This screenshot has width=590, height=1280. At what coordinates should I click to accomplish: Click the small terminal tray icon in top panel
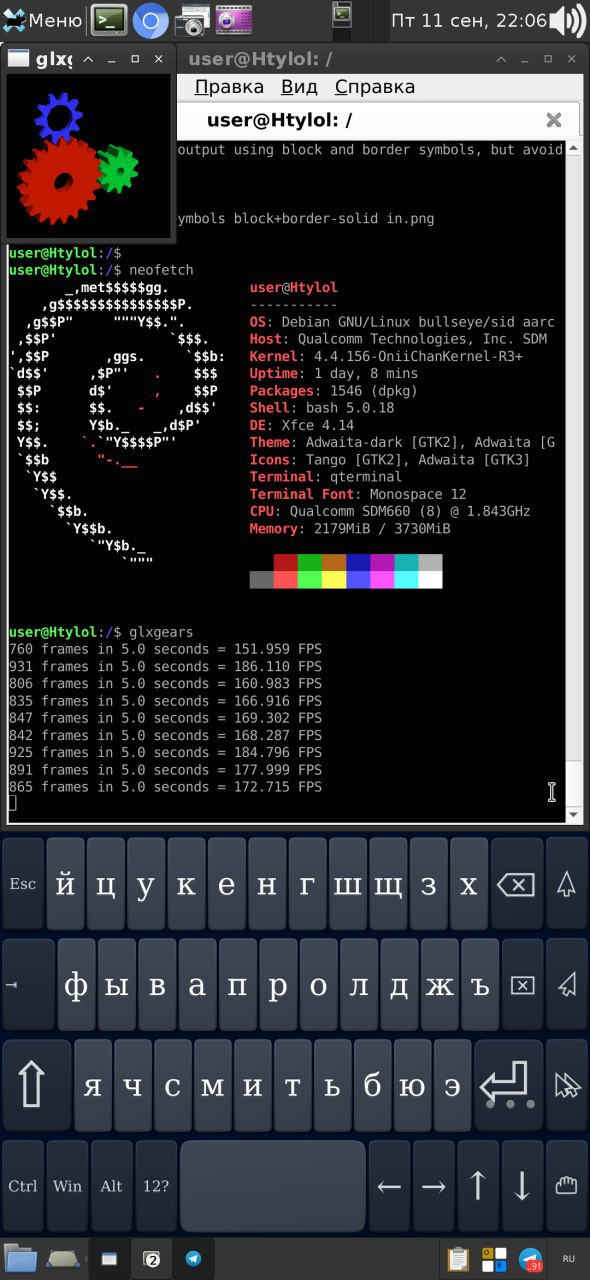coord(342,14)
